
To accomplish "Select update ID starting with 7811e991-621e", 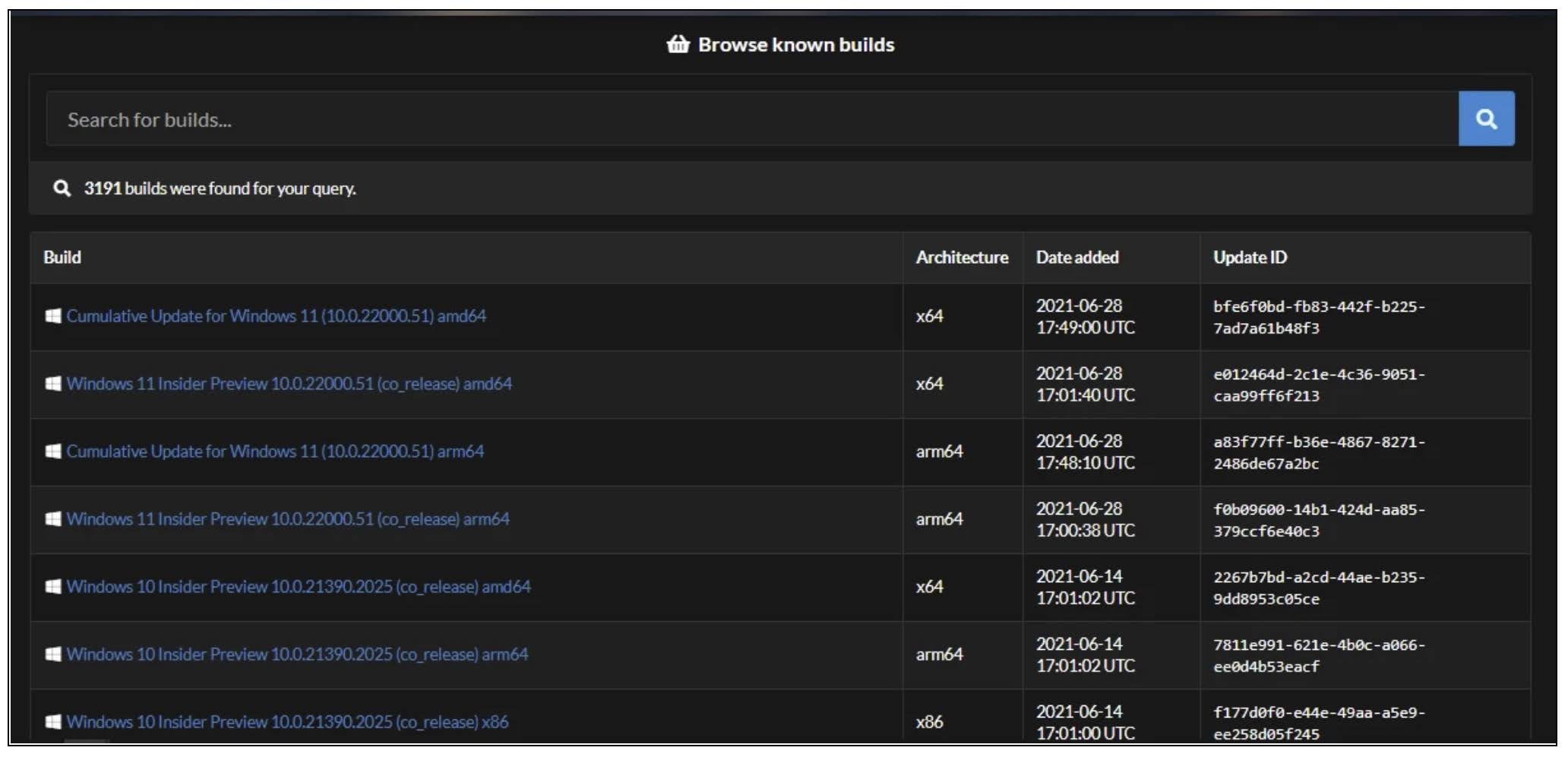I will click(x=1319, y=656).
